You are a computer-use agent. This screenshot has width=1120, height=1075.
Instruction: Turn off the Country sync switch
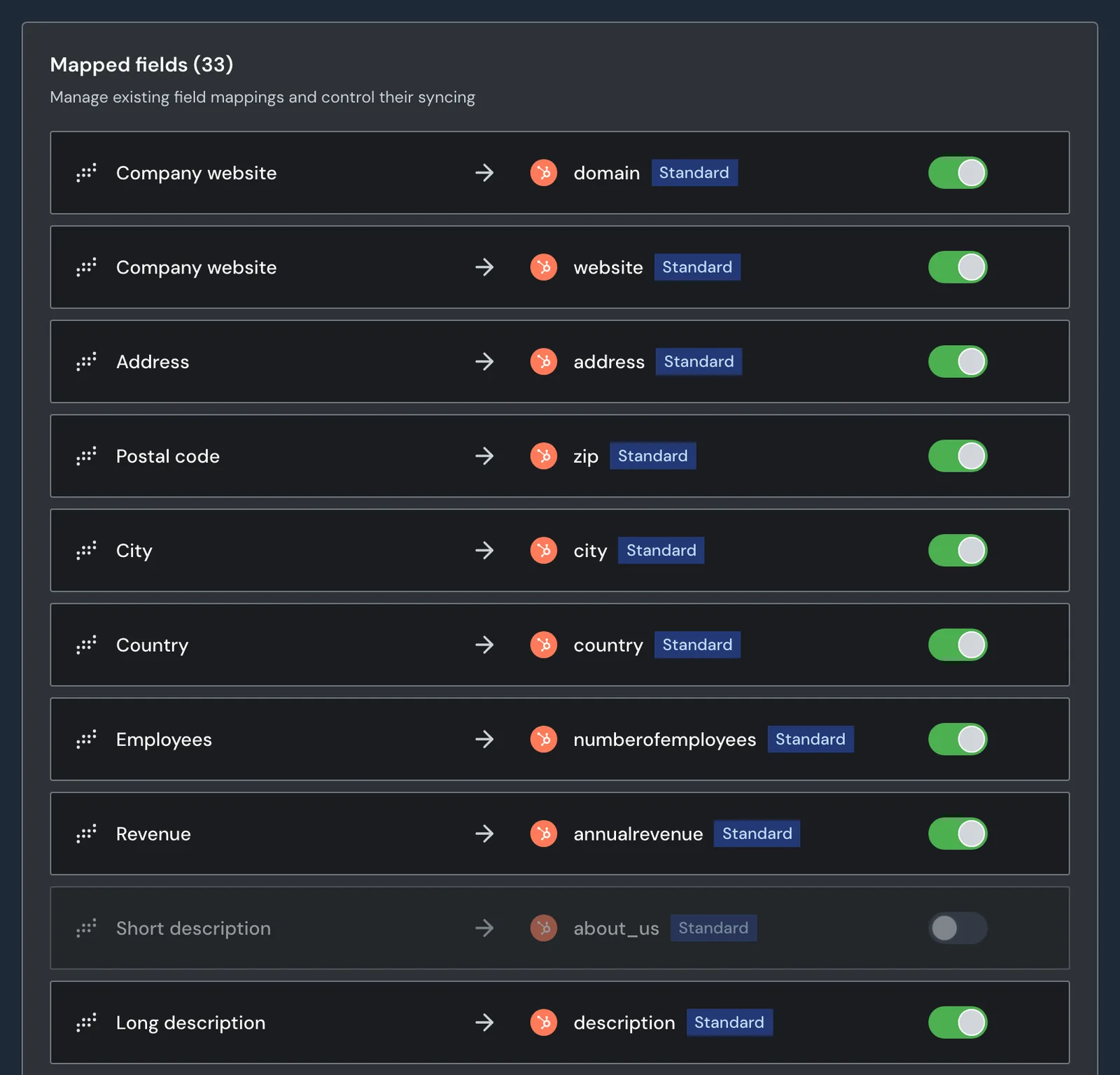[x=958, y=645]
